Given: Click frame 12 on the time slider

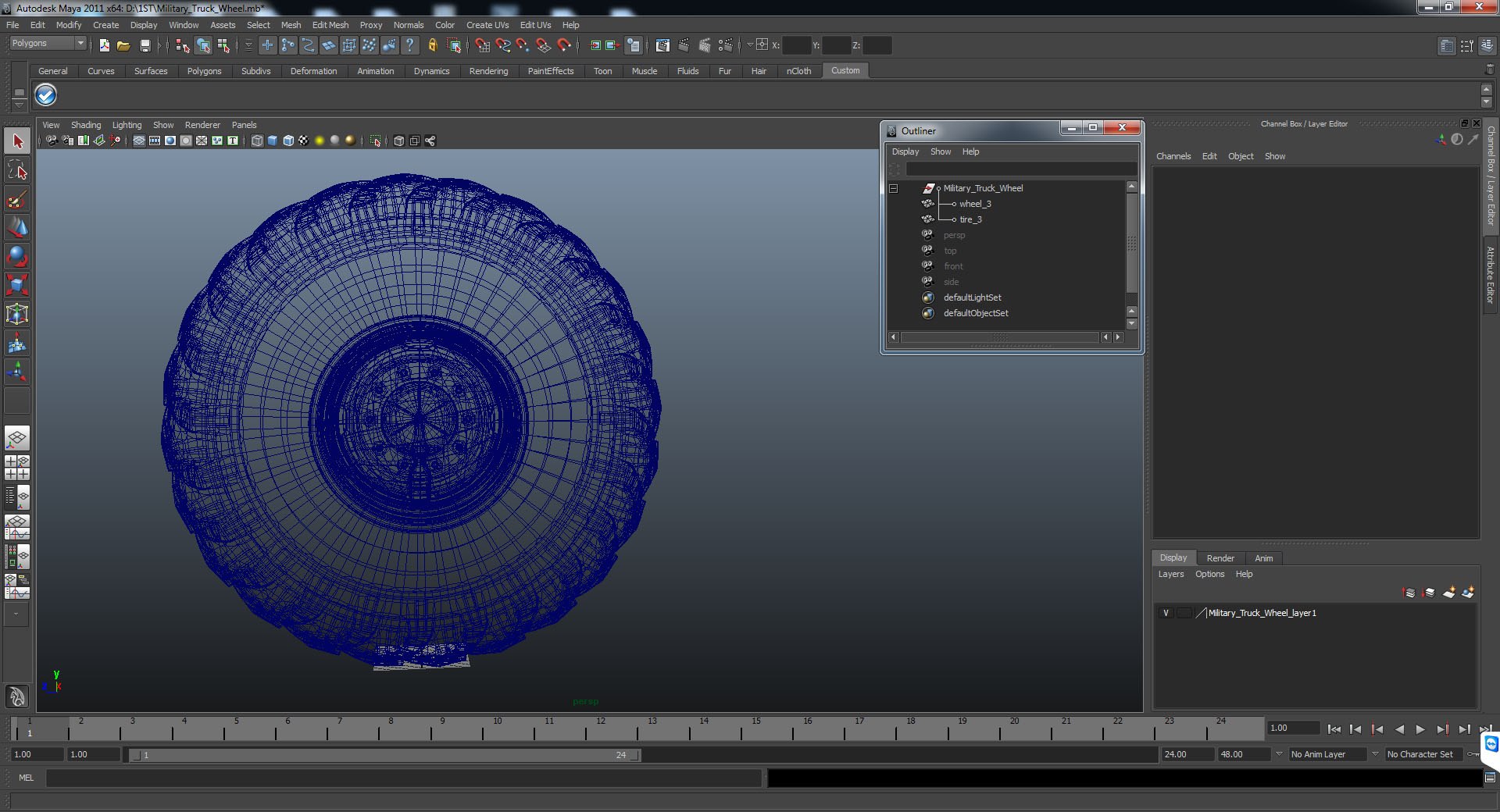Looking at the screenshot, I should pos(601,729).
